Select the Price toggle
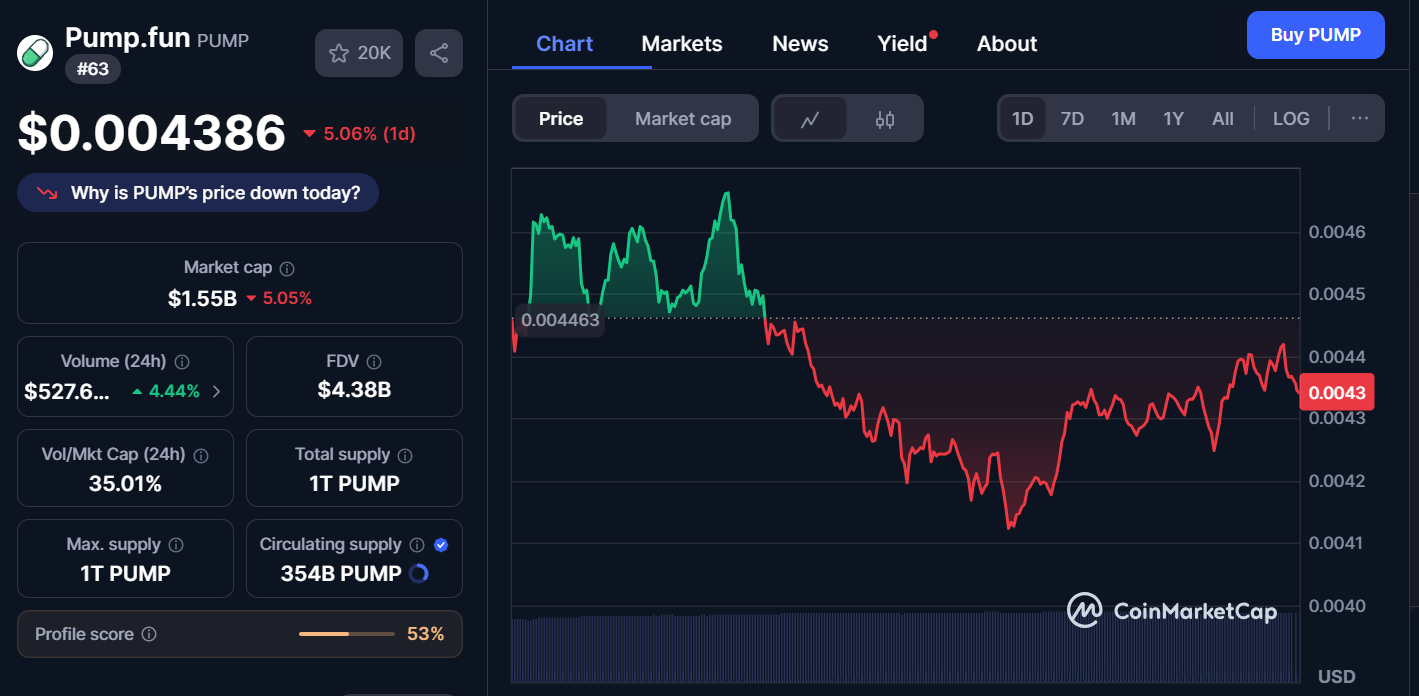This screenshot has height=696, width=1419. (x=561, y=119)
